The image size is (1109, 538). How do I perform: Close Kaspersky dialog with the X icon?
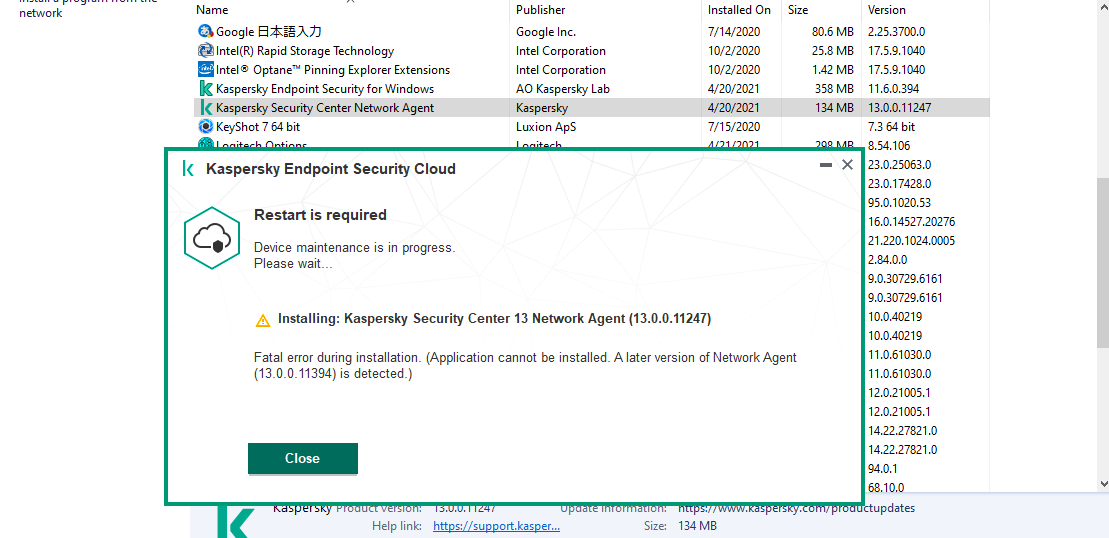pyautogui.click(x=847, y=165)
